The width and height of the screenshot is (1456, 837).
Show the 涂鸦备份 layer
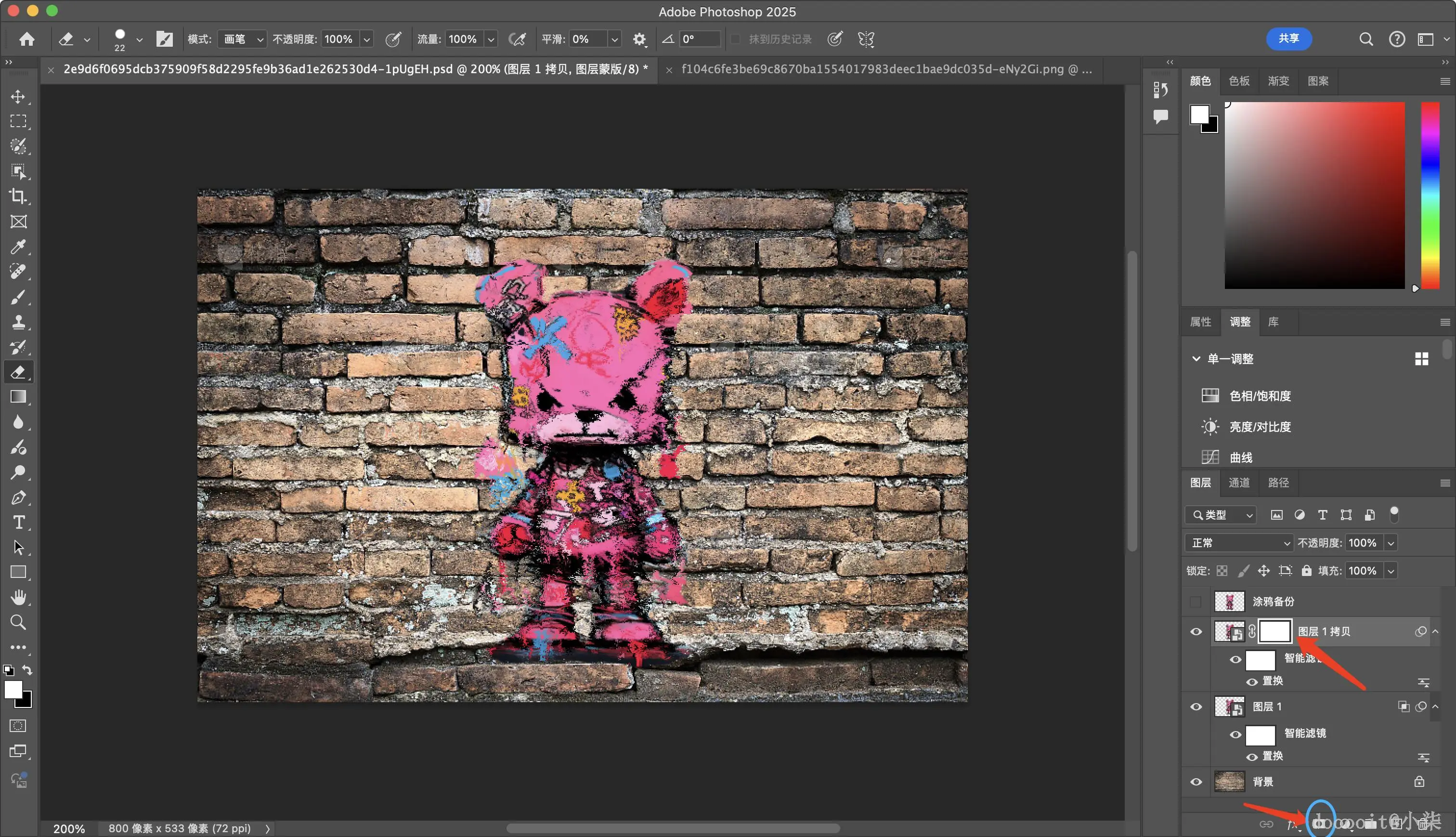[x=1196, y=602]
